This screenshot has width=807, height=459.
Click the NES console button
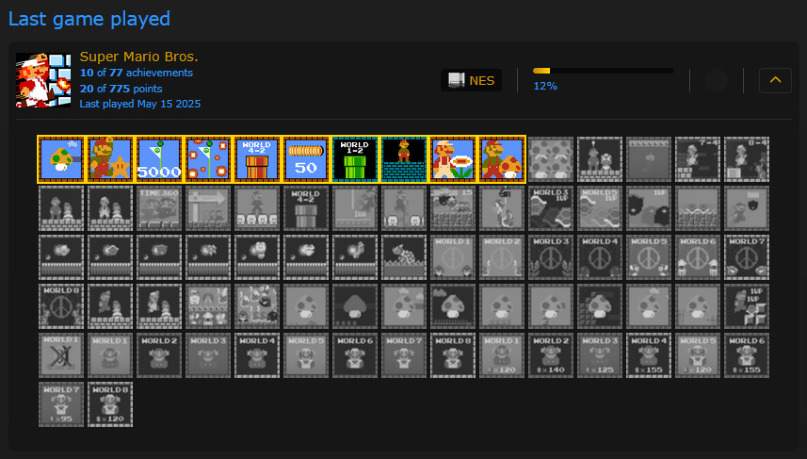pos(471,80)
